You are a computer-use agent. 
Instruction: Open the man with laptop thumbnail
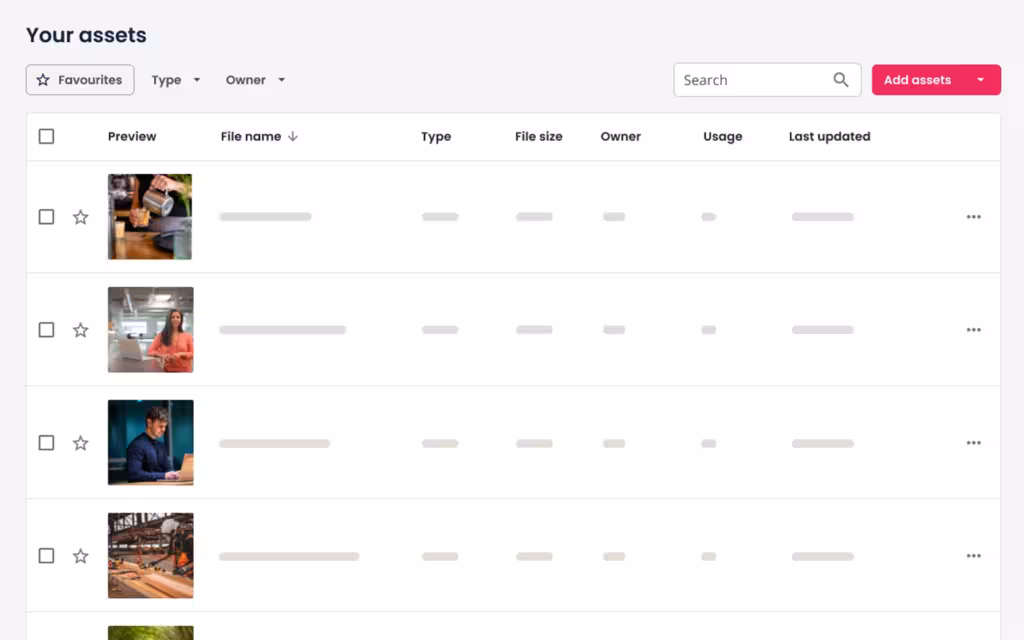[150, 443]
